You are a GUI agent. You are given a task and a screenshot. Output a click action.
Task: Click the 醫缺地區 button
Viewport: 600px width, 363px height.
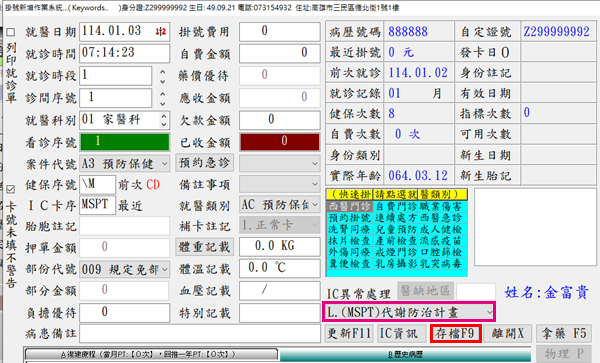pos(426,291)
